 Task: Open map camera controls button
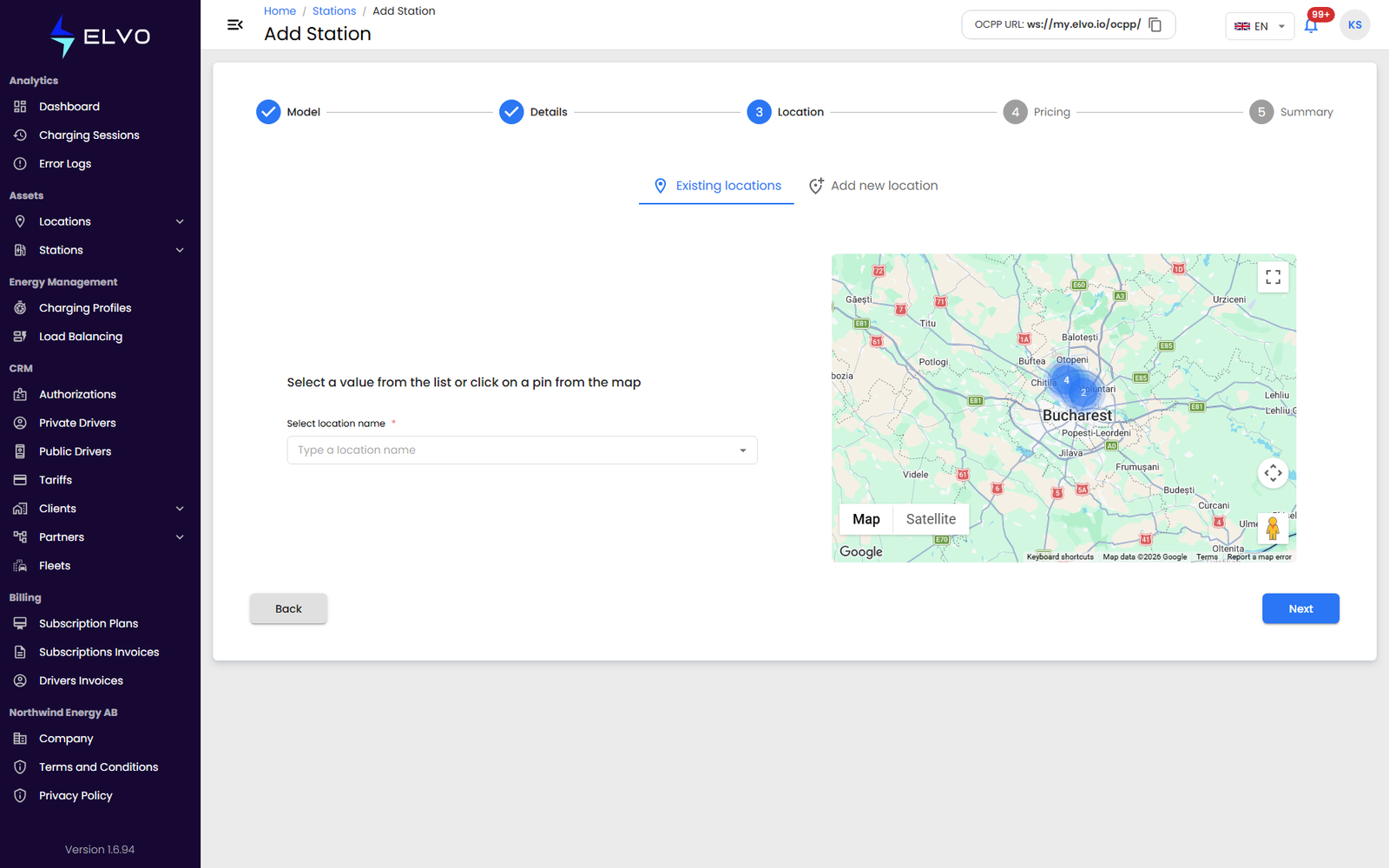tap(1273, 473)
